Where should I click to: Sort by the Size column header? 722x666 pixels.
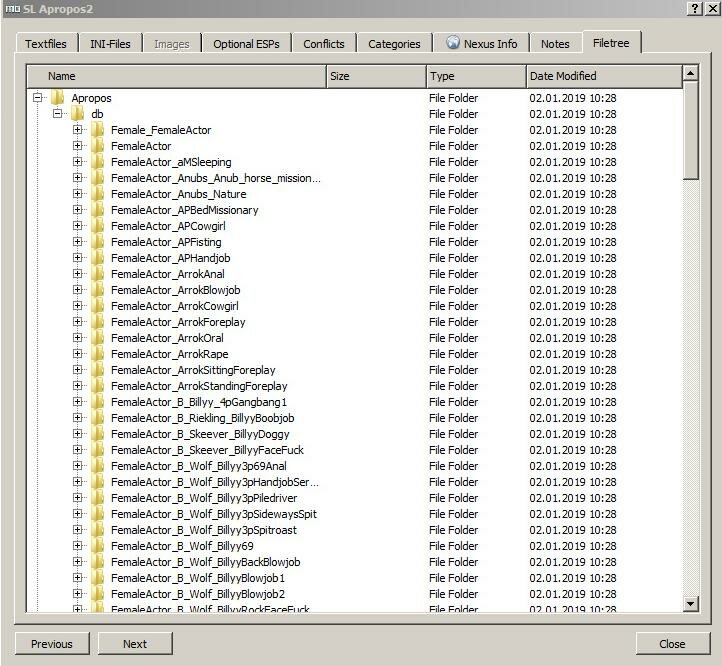(x=377, y=76)
